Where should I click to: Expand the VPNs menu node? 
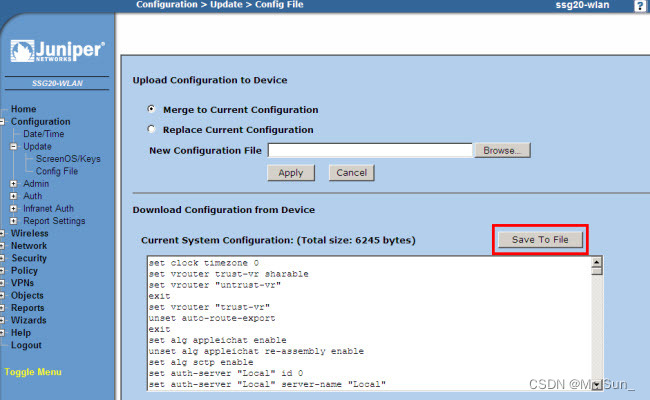click(x=2, y=283)
